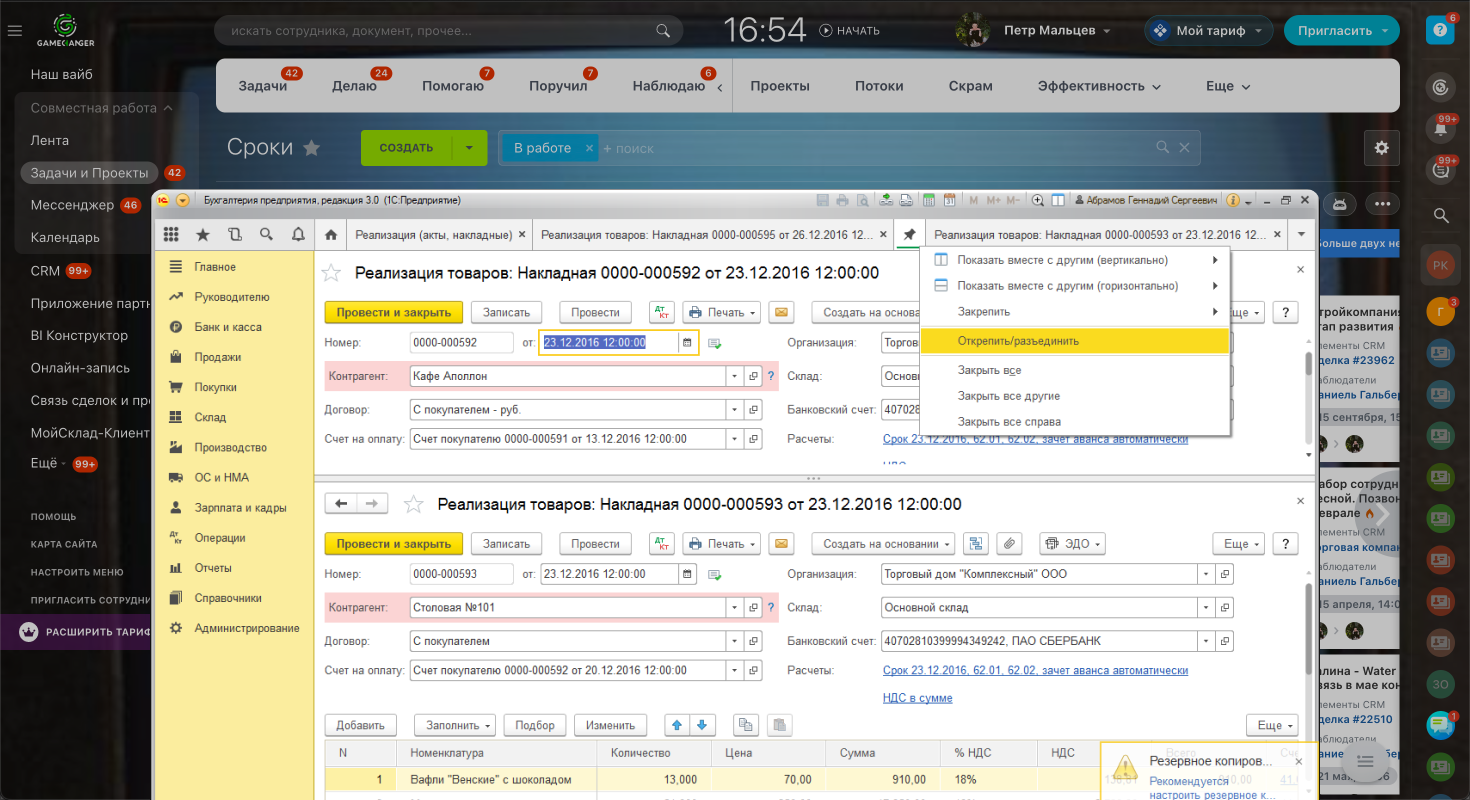Click the pin icon on the tab bar
This screenshot has width=1470, height=800.
point(909,235)
